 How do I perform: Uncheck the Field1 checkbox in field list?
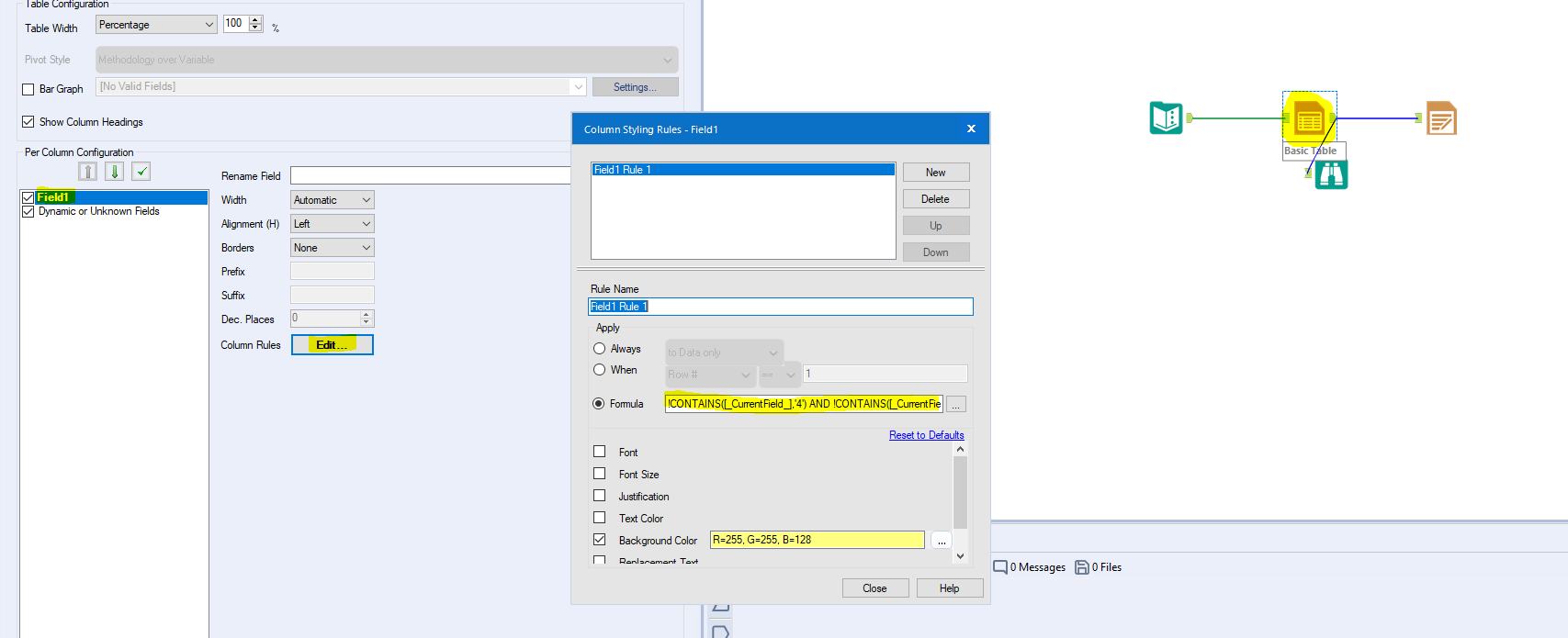pyautogui.click(x=28, y=197)
